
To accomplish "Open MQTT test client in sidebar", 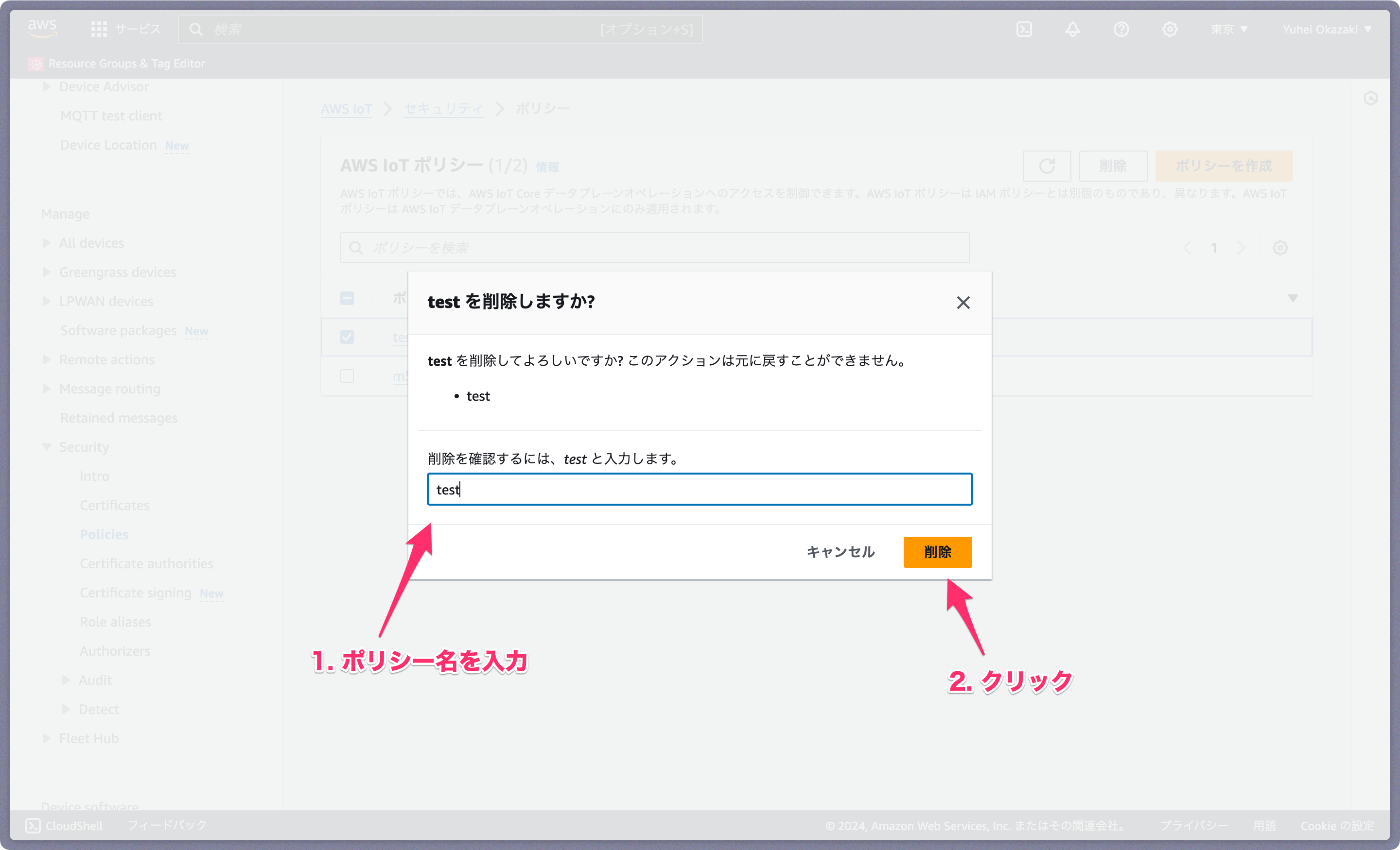I will [x=111, y=116].
